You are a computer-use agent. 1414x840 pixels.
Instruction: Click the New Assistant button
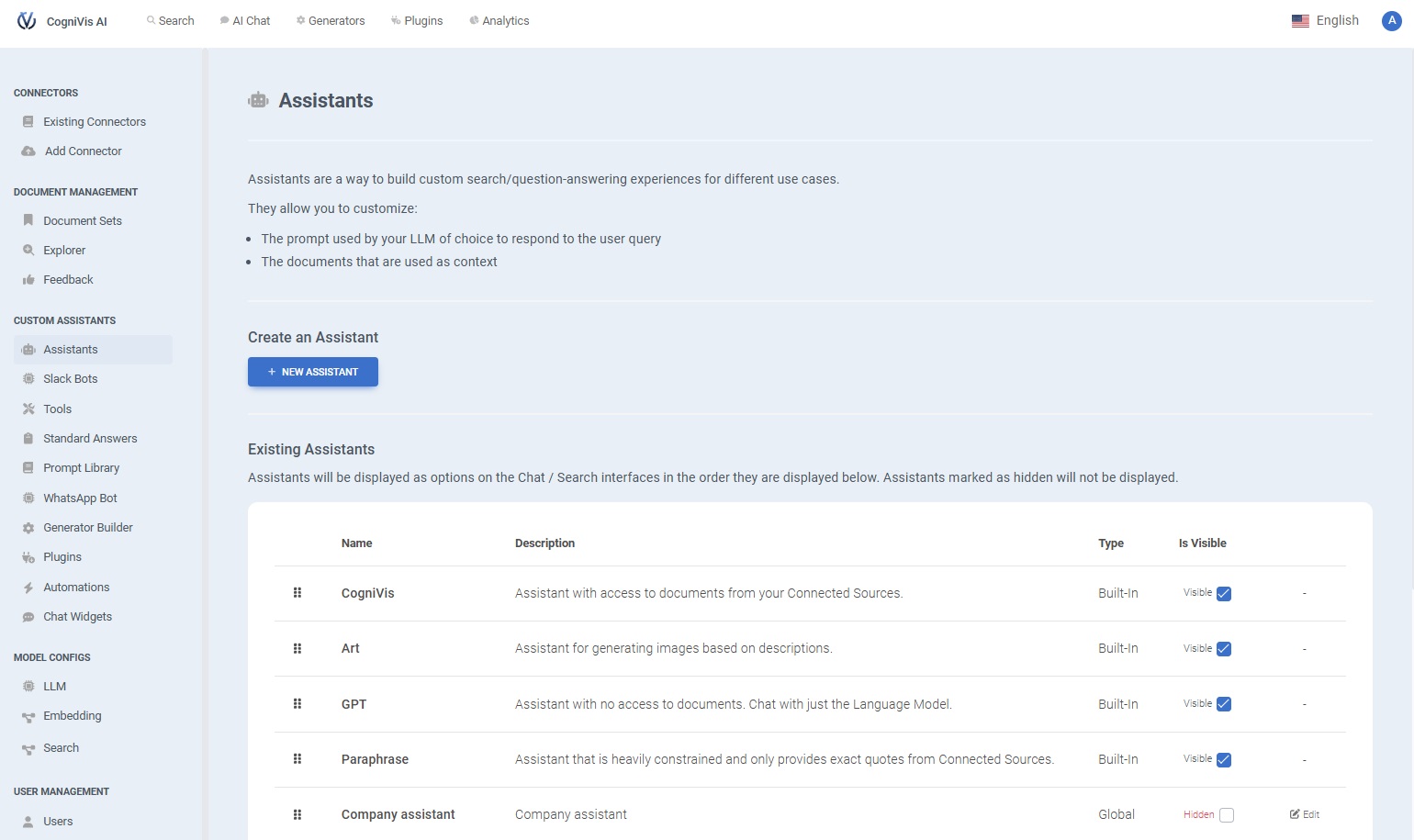pos(313,372)
